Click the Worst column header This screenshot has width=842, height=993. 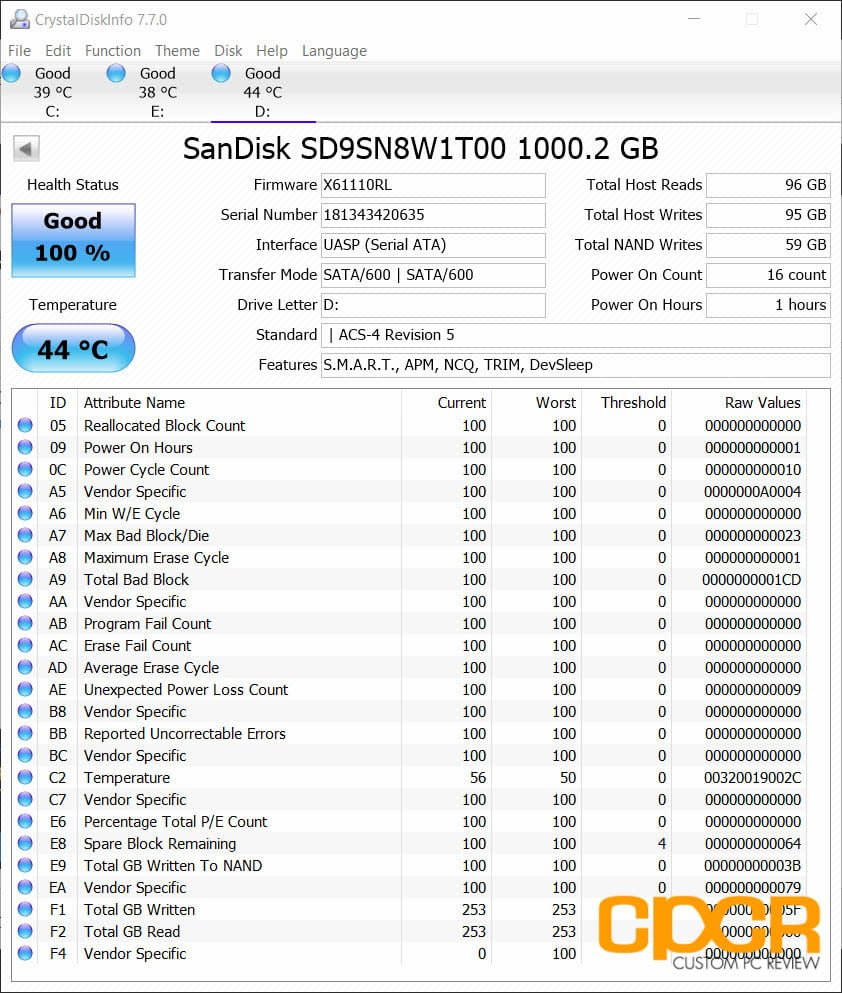click(555, 403)
